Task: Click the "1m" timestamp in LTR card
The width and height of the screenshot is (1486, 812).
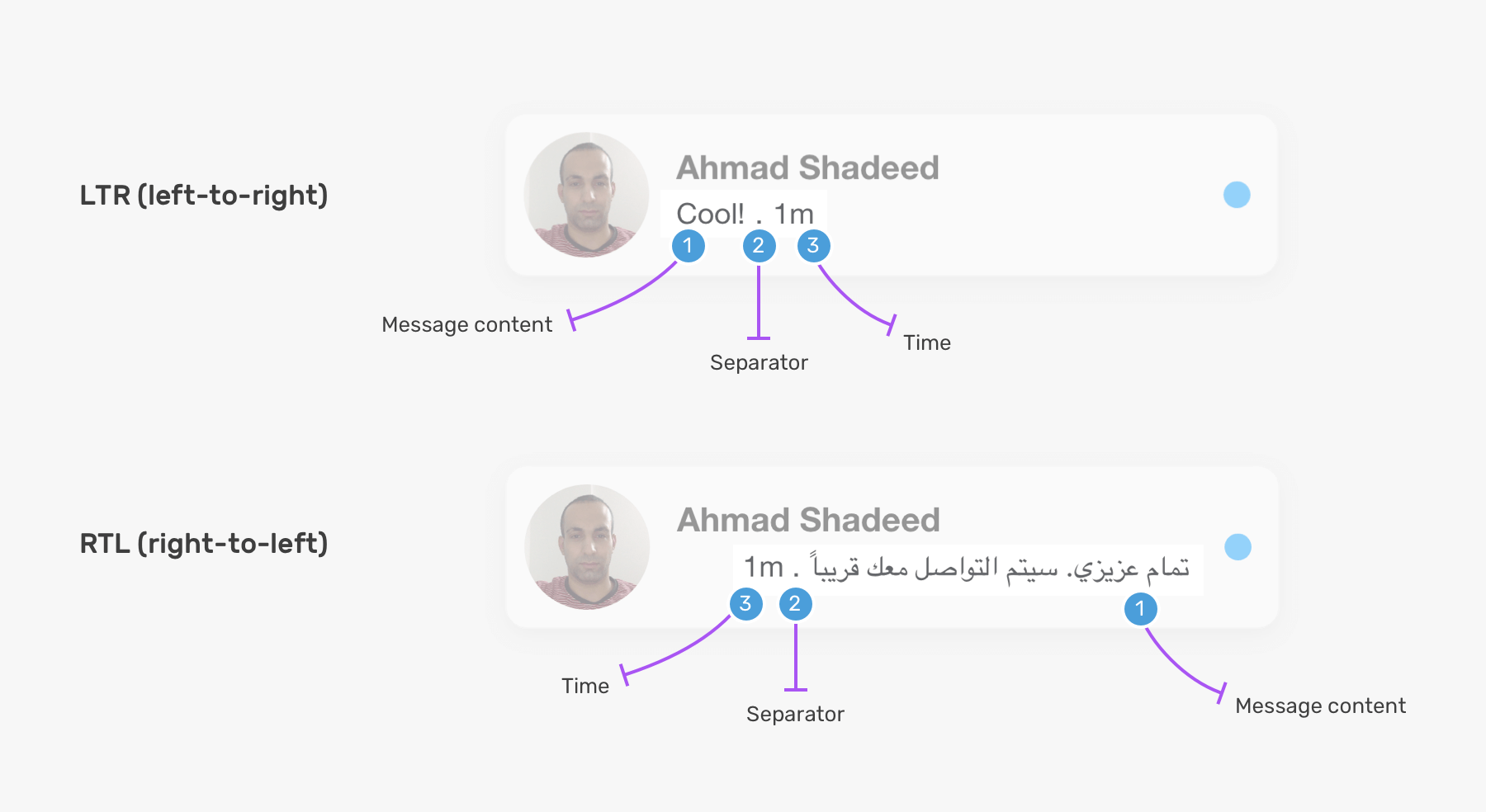Action: (793, 215)
